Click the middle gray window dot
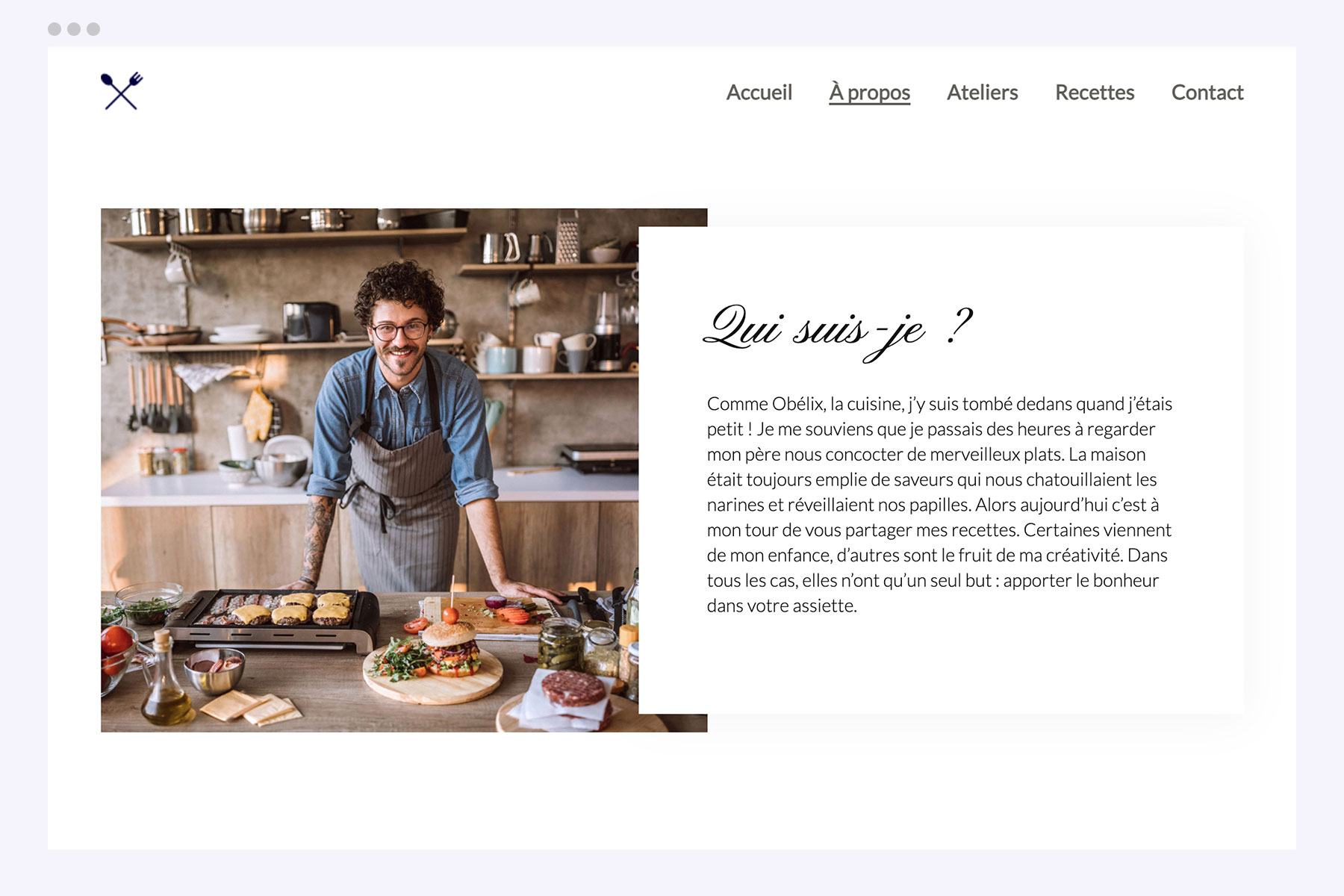The image size is (1344, 896). (74, 29)
